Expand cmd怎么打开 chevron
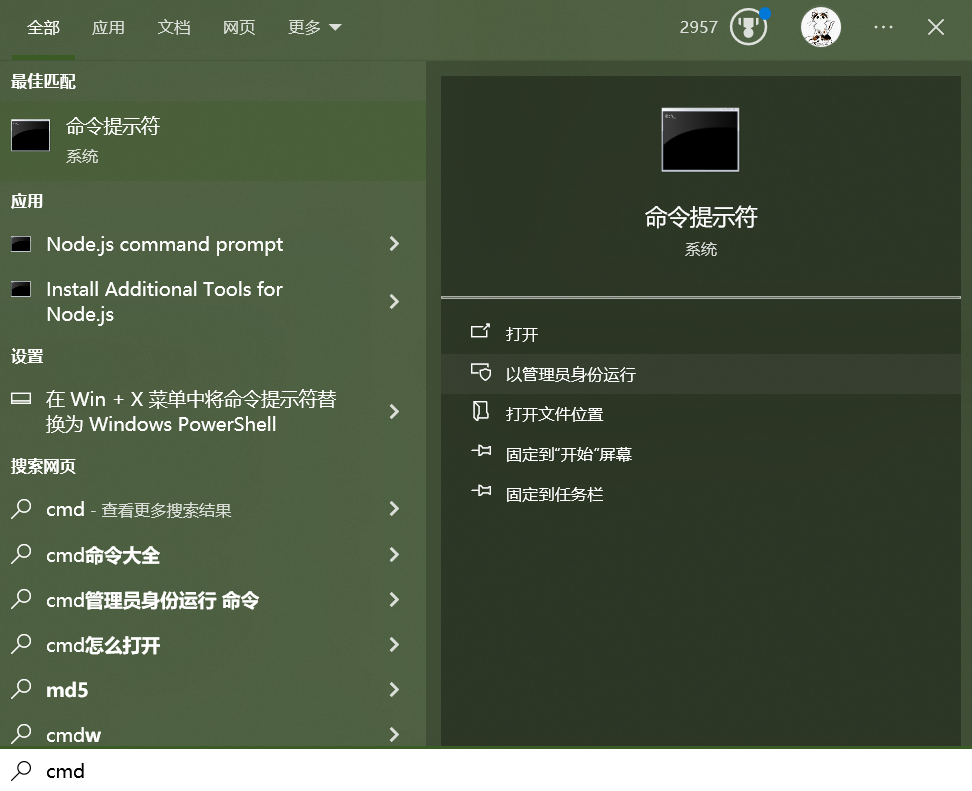 point(394,645)
